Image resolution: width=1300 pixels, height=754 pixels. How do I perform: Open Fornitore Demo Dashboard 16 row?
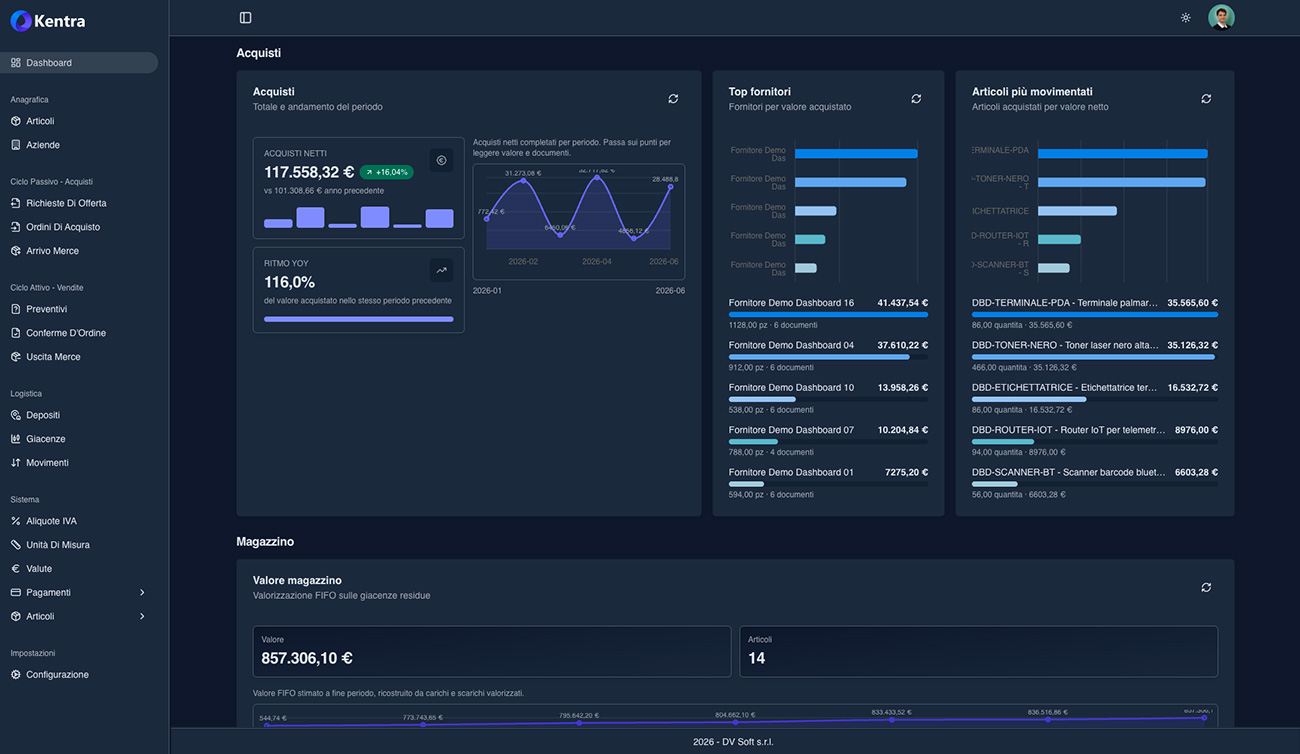coord(828,313)
